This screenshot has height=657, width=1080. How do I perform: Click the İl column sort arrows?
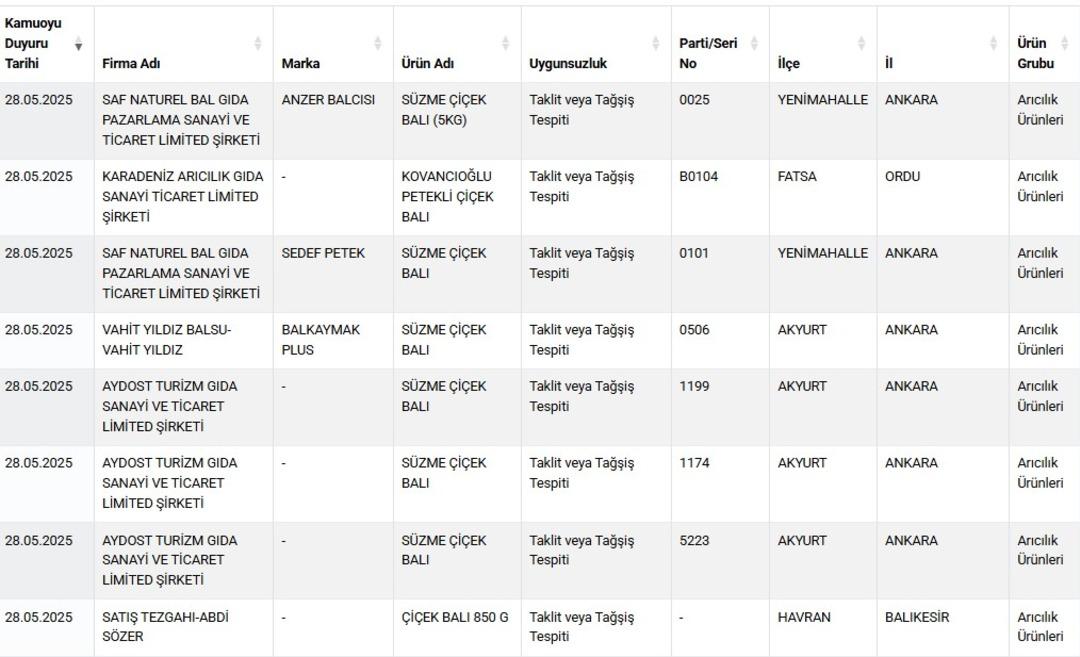coord(993,44)
